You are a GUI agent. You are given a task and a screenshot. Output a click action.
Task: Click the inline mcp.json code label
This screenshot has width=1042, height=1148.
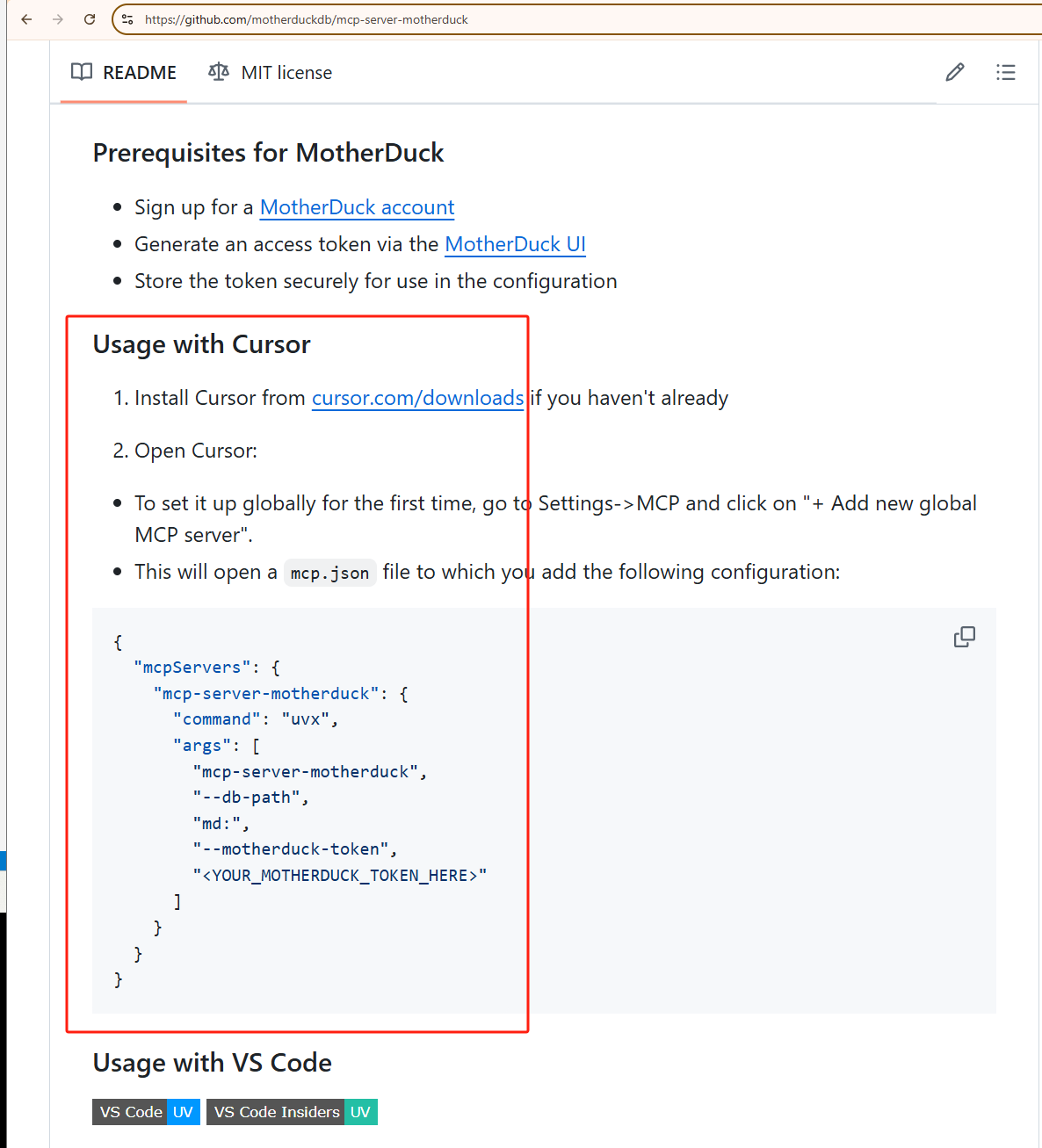[329, 573]
